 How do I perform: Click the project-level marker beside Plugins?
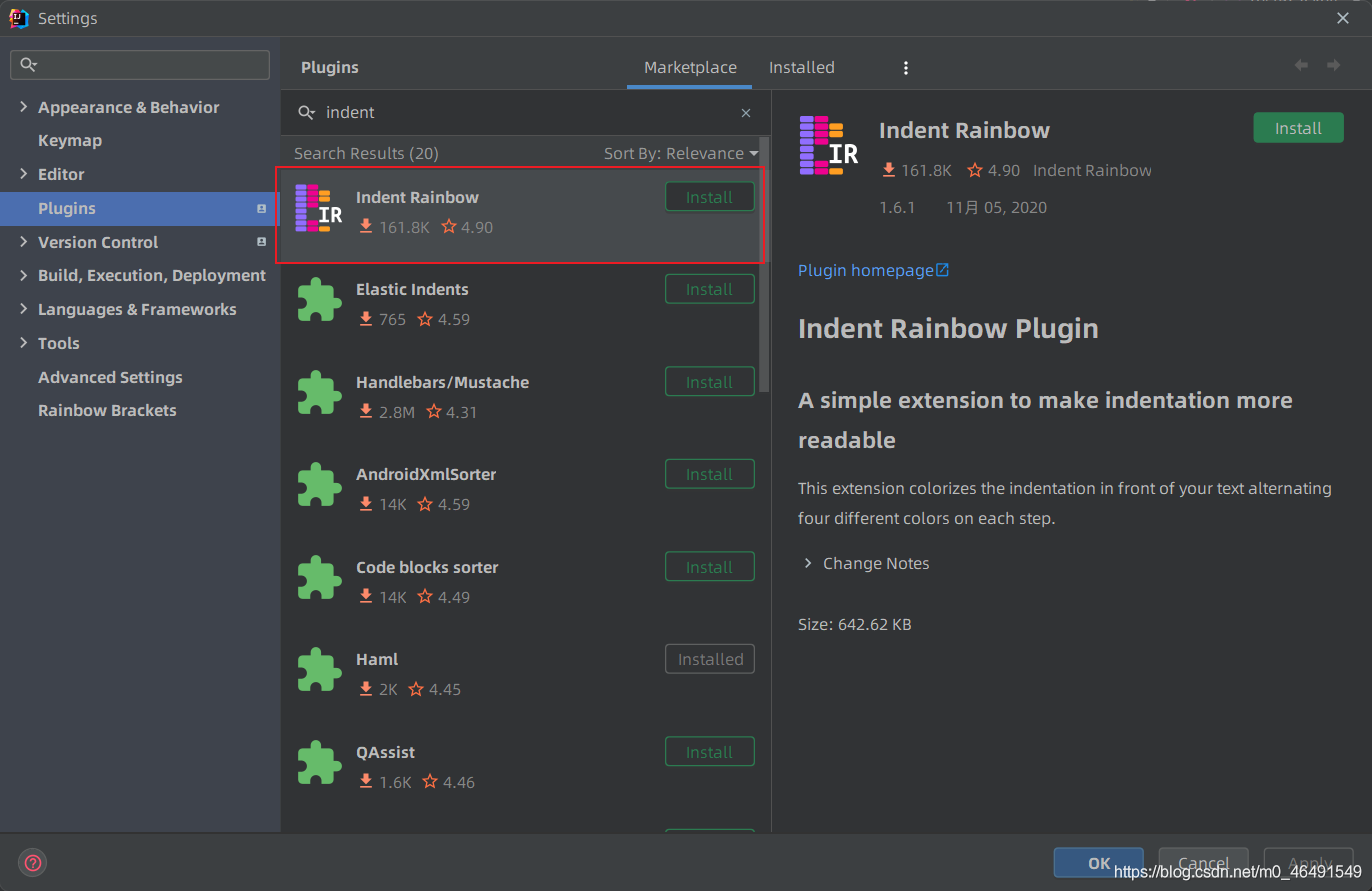(x=262, y=208)
